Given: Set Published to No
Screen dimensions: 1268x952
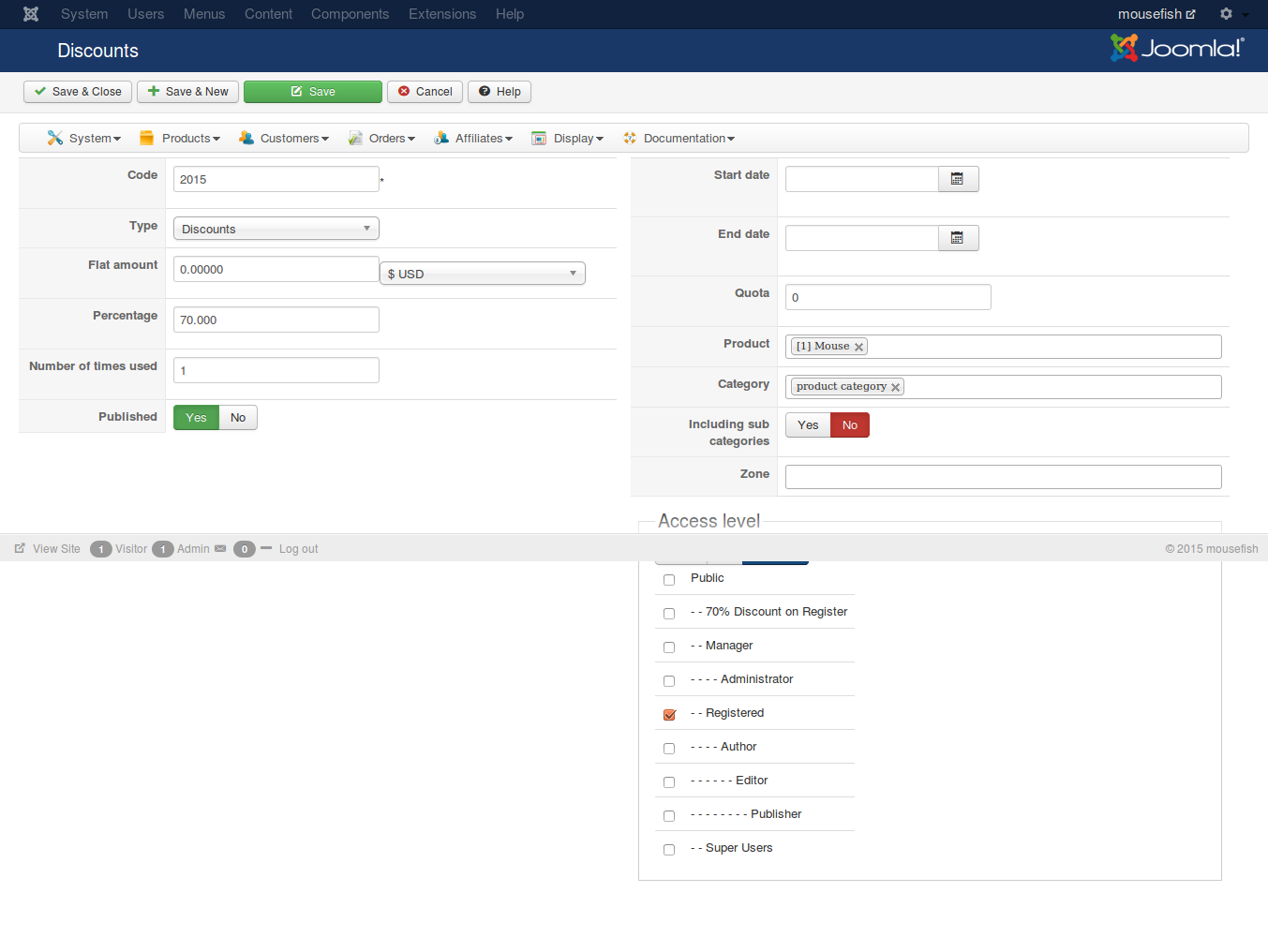Looking at the screenshot, I should (x=238, y=418).
